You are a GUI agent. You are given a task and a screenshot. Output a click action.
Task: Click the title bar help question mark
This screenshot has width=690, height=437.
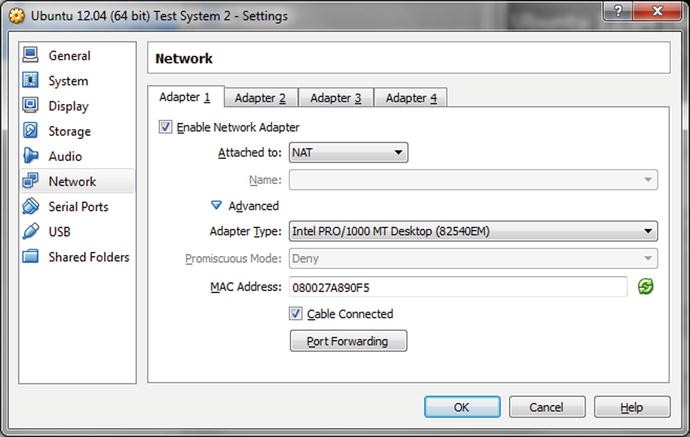(x=618, y=11)
